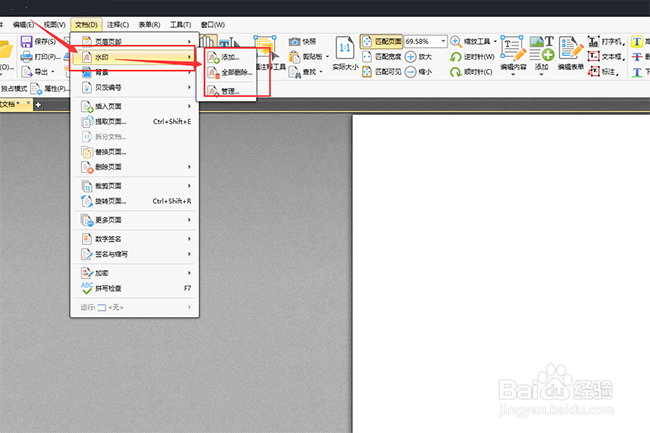Click the Strikeout text T icon
The height and width of the screenshot is (433, 650).
pos(637,57)
